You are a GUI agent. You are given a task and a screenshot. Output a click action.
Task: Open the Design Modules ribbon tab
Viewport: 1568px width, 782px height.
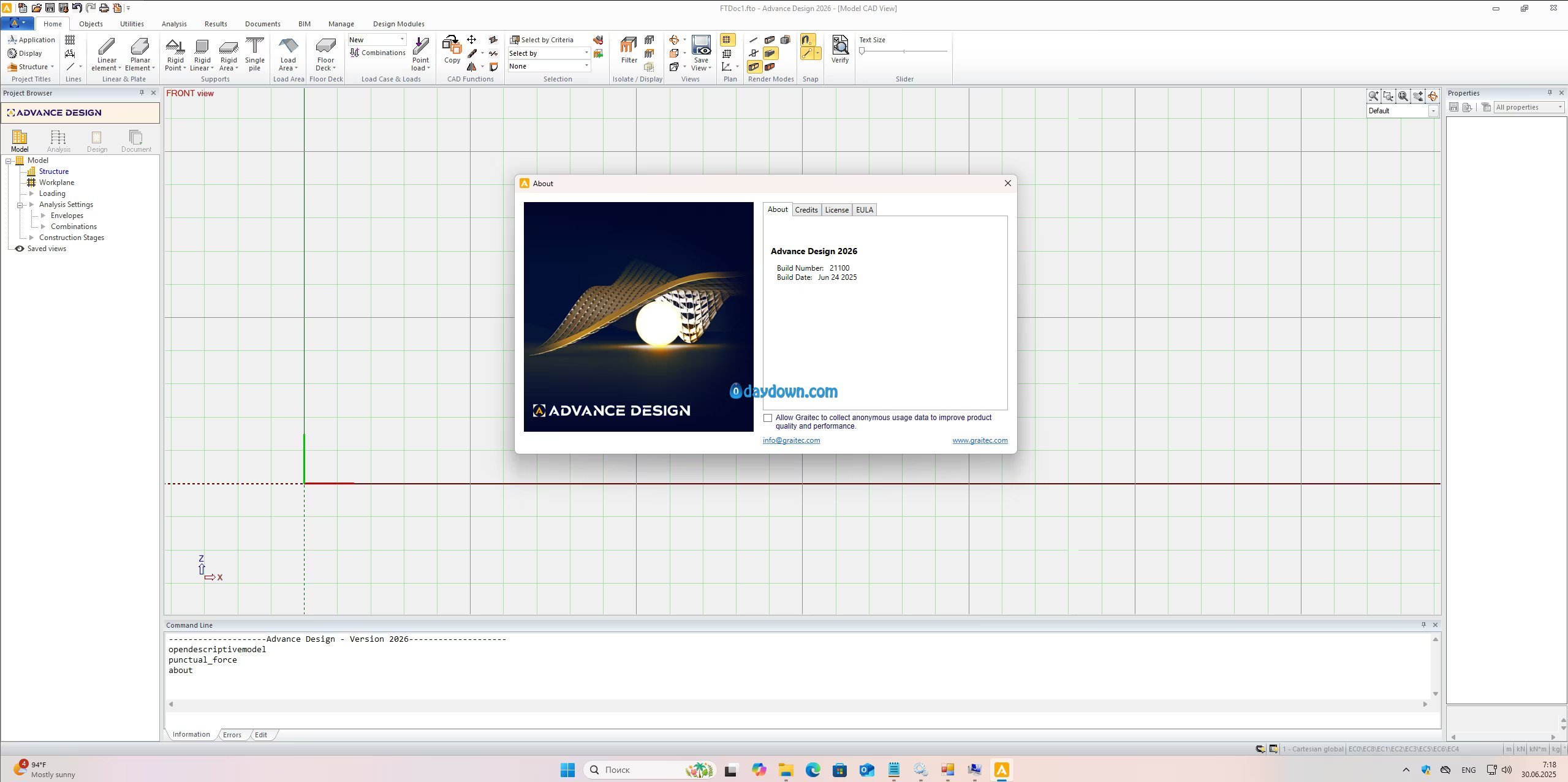pos(398,24)
